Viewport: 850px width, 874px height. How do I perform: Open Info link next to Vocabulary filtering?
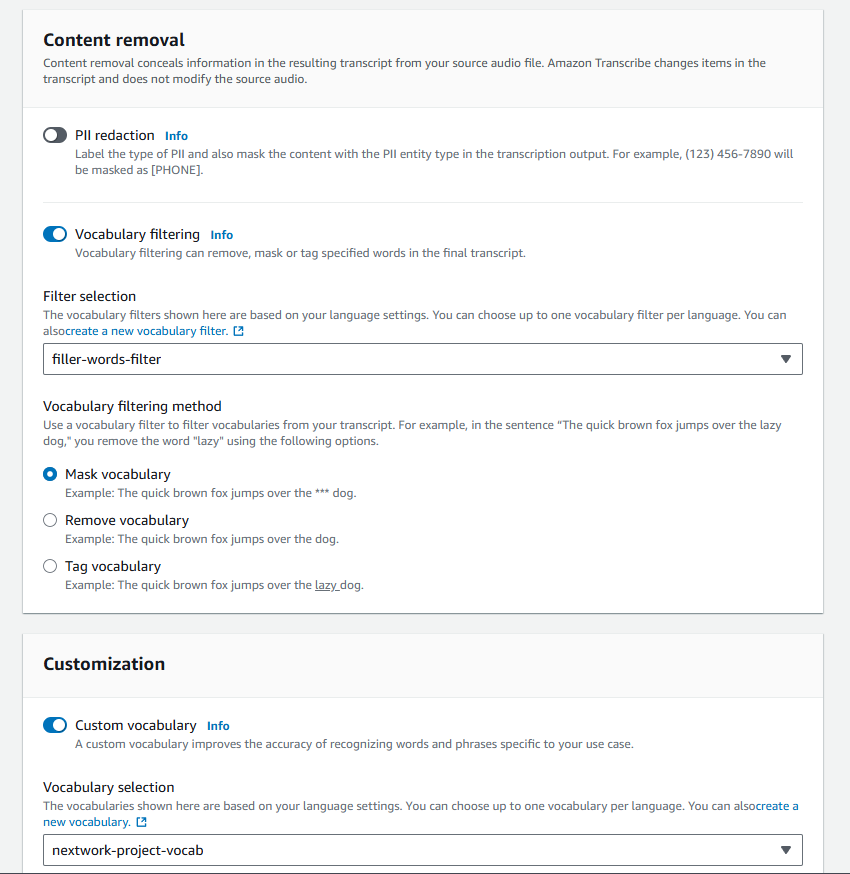[221, 235]
